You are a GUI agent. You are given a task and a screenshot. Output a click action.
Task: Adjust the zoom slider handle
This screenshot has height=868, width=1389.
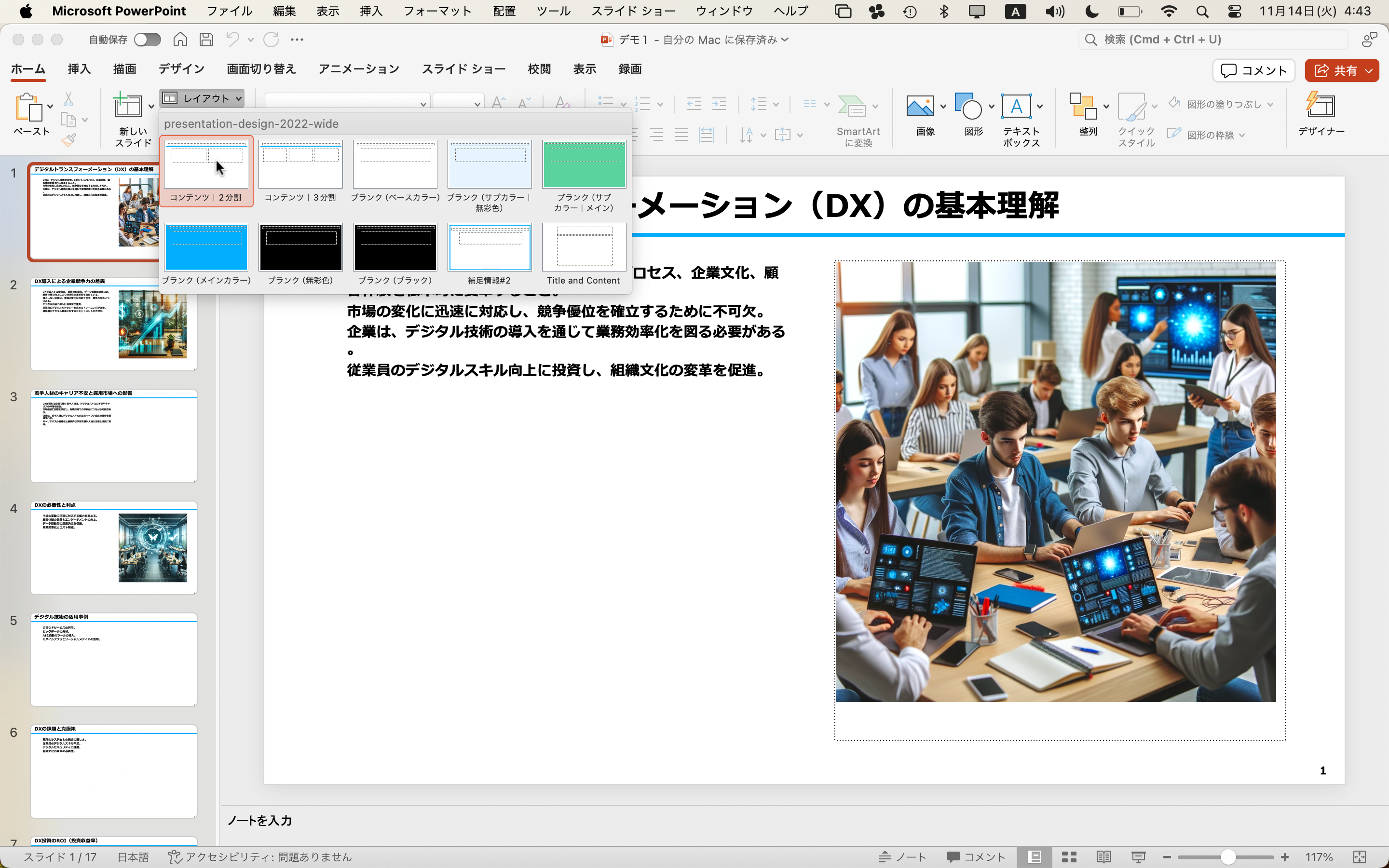(1228, 857)
